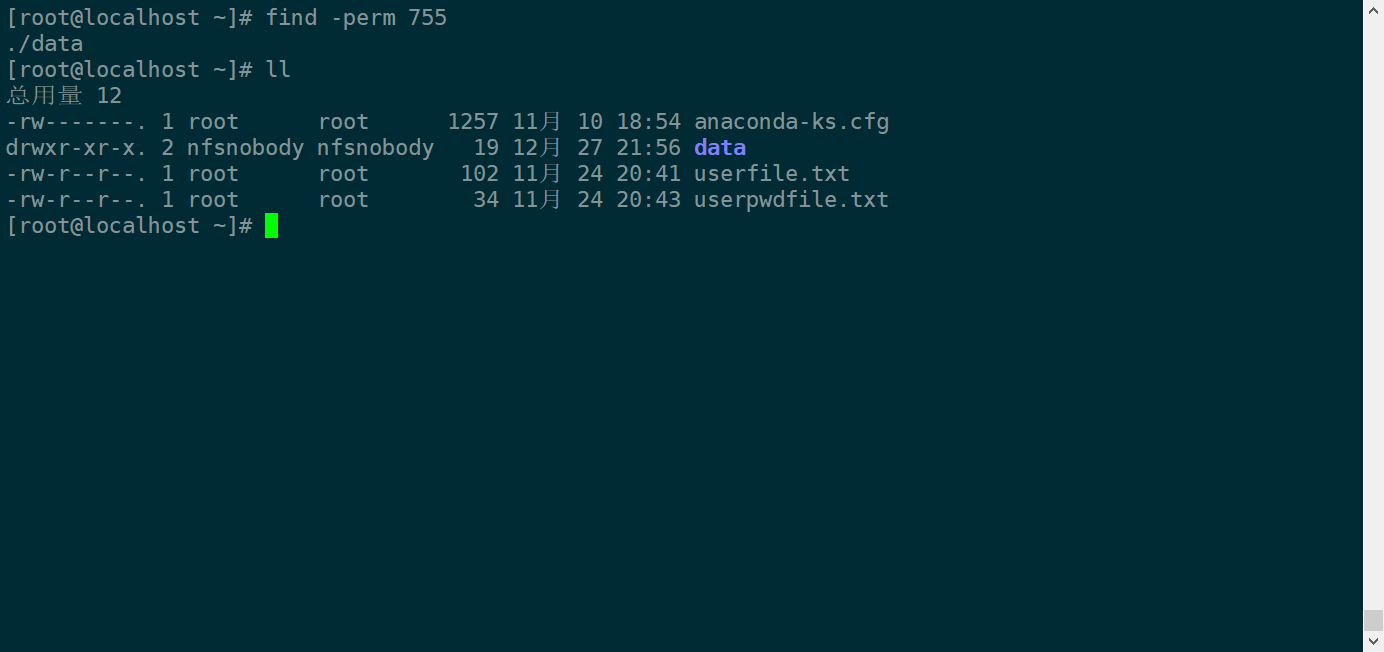Screen dimensions: 1384x652
Task: Click the last root@localhost prompt
Action: coord(129,226)
